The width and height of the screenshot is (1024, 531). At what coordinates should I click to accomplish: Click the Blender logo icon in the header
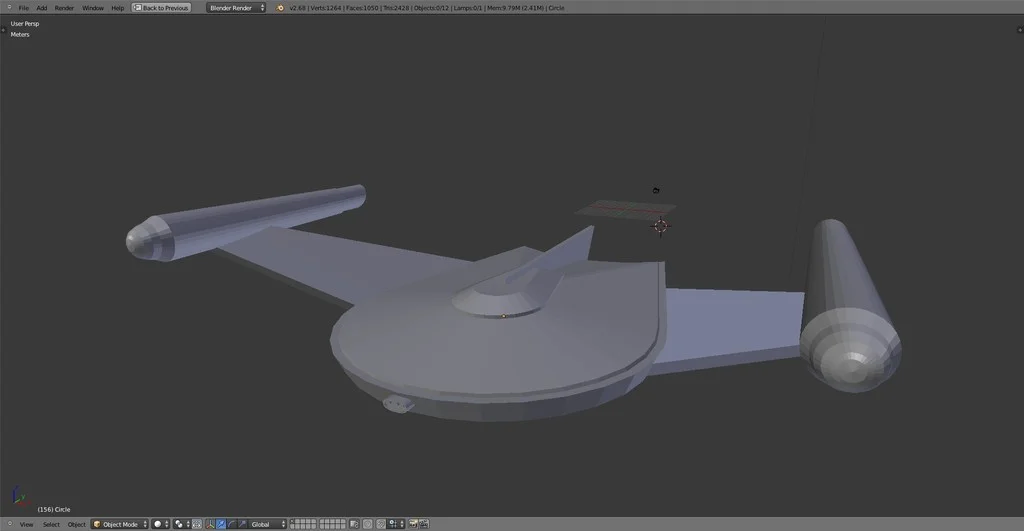click(281, 8)
